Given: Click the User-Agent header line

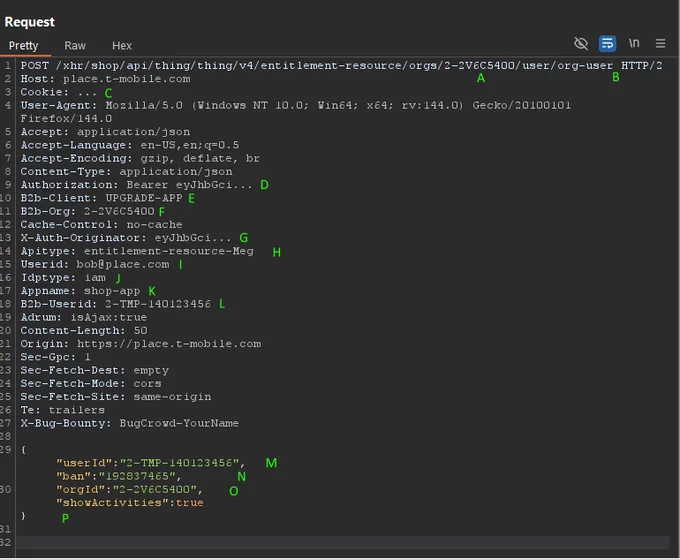Looking at the screenshot, I should (x=295, y=105).
